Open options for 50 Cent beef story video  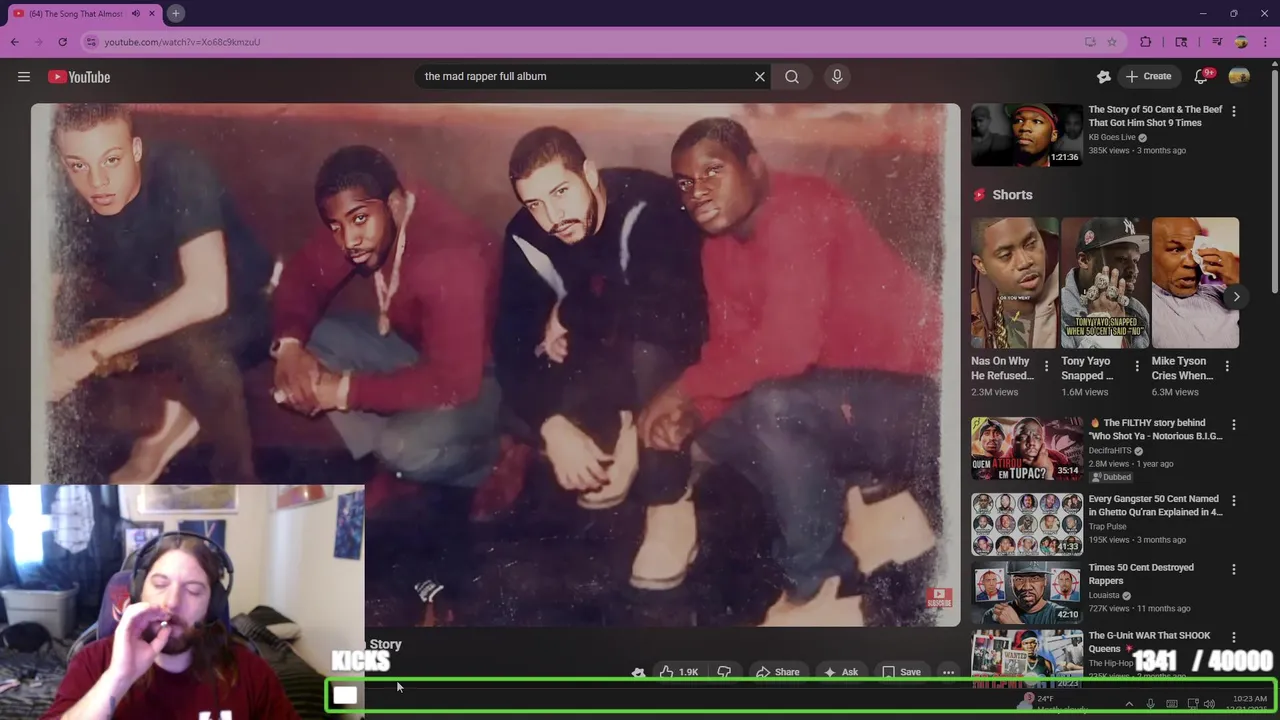[x=1233, y=111]
